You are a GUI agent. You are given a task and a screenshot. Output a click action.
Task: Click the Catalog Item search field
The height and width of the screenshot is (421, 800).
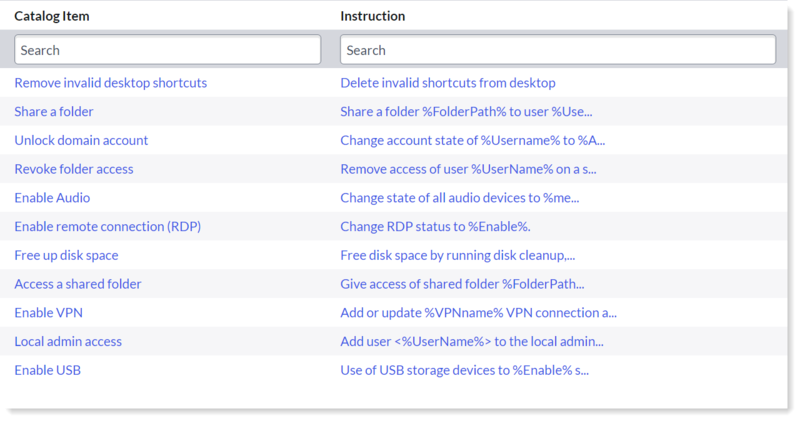coord(167,49)
